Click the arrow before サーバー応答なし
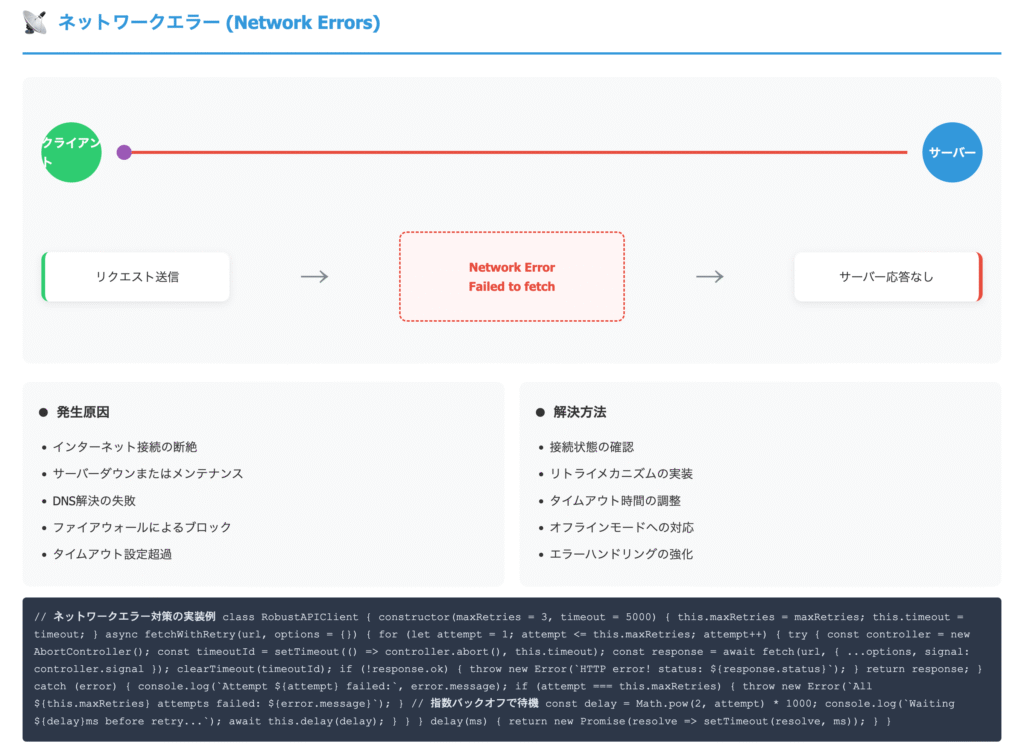The image size is (1024, 748). point(710,277)
